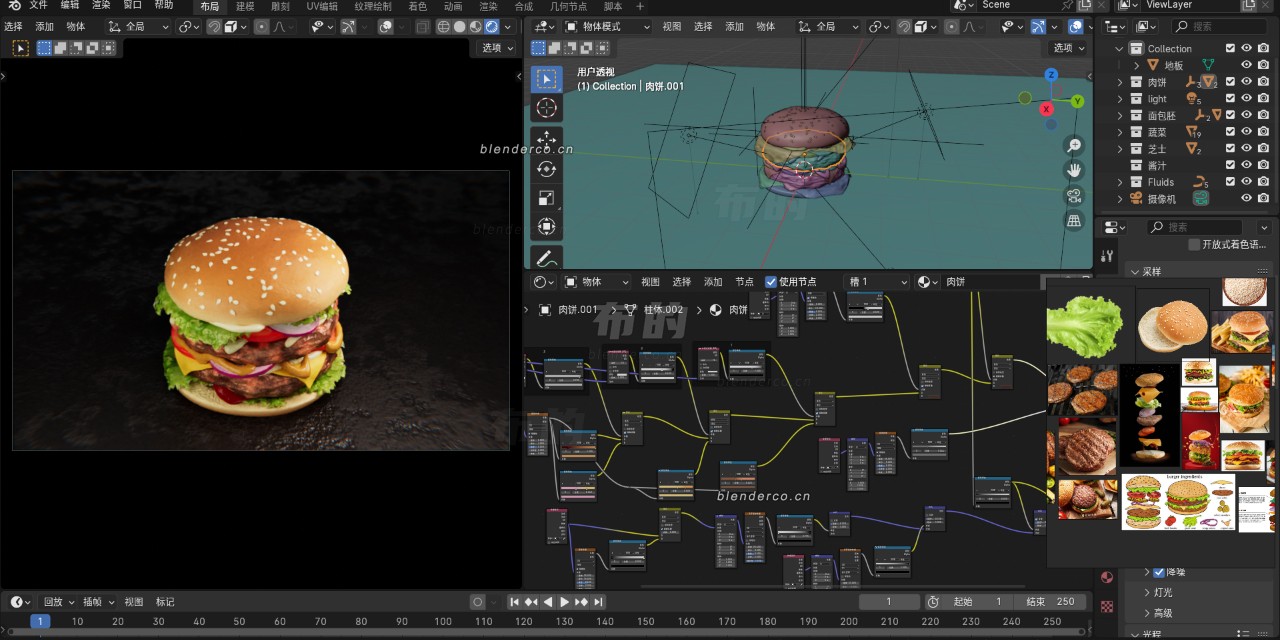Choose the Move tool in viewport toolbar

point(546,139)
